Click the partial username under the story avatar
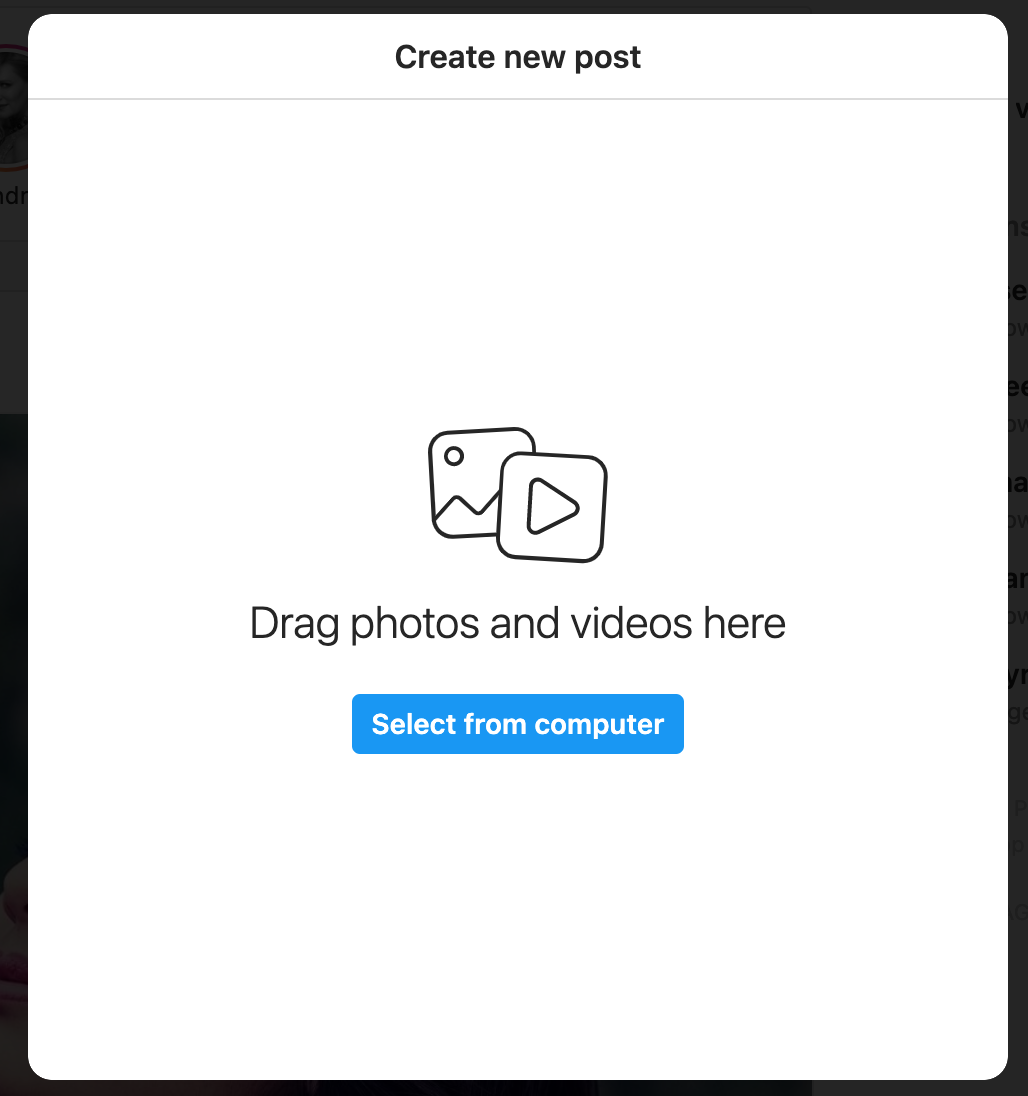Viewport: 1028px width, 1096px height. [x=13, y=196]
